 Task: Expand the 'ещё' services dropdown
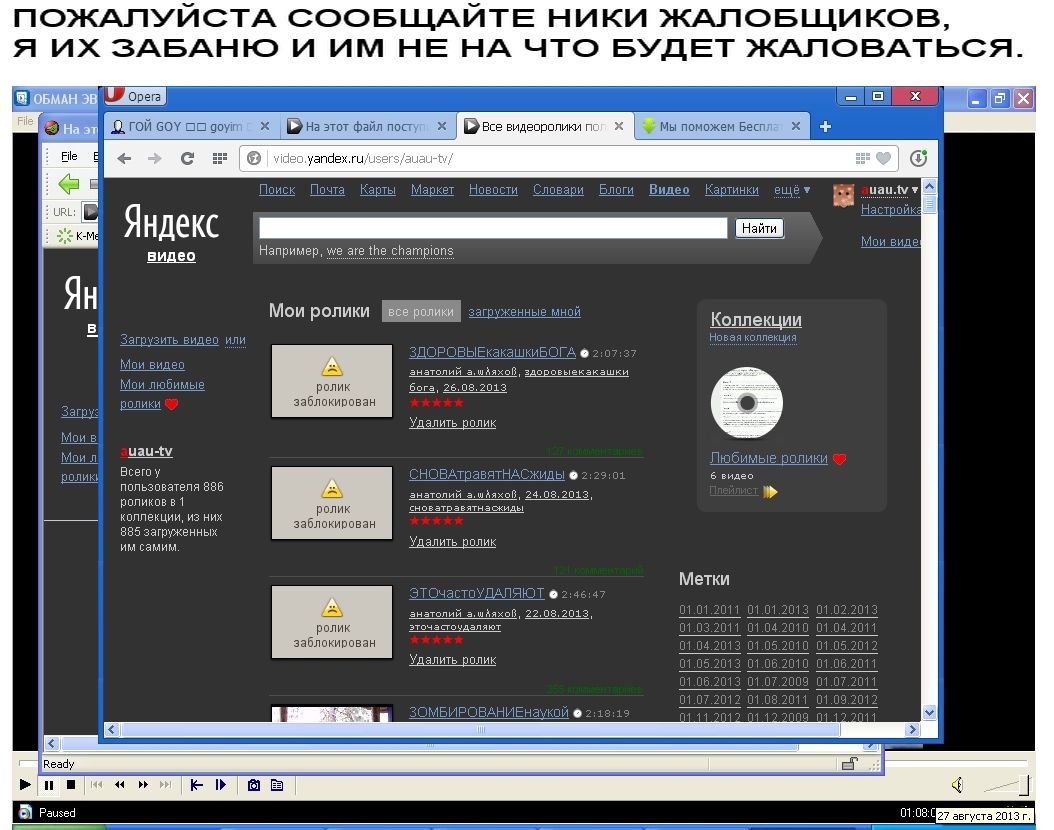[792, 190]
